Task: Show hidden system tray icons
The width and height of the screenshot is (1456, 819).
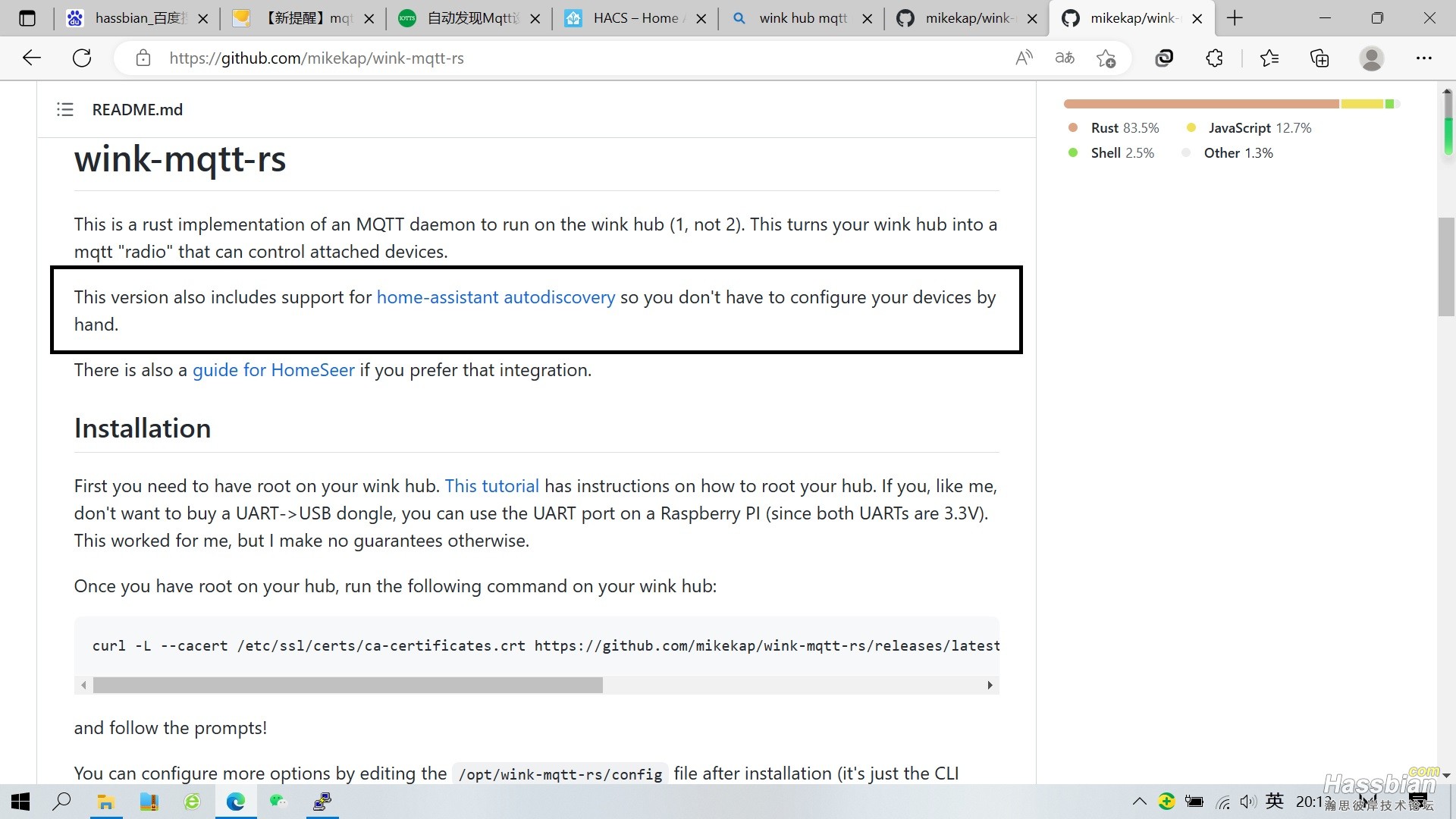Action: tap(1139, 802)
